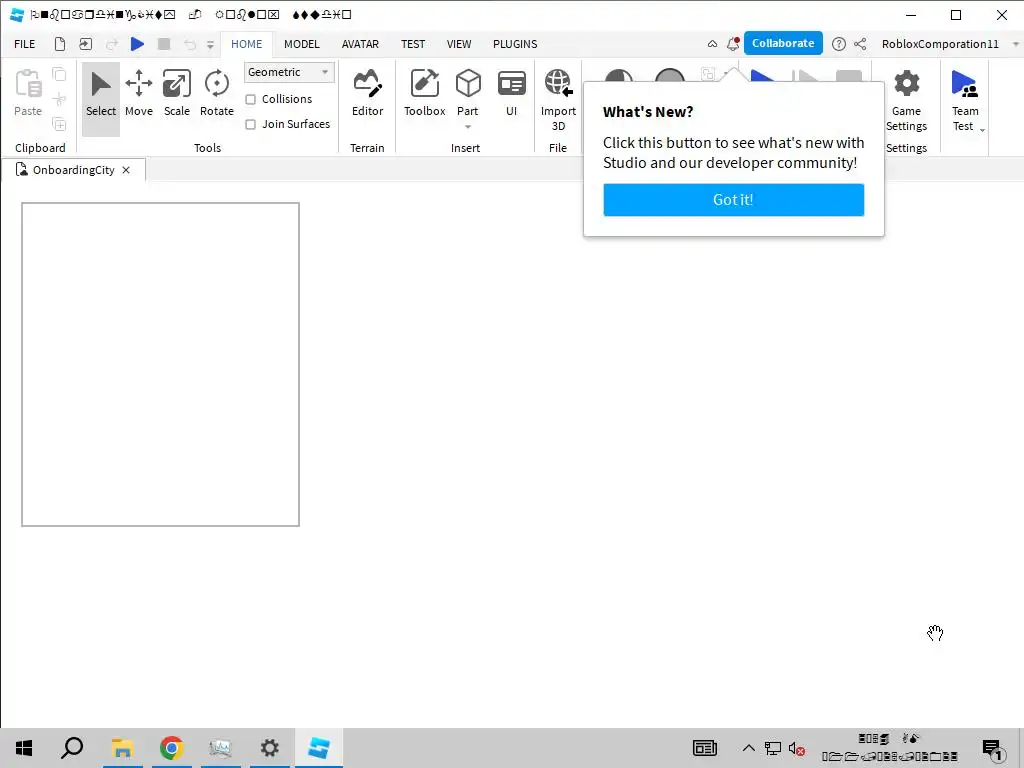Open File Explorer from taskbar
The width and height of the screenshot is (1024, 768).
pyautogui.click(x=122, y=748)
